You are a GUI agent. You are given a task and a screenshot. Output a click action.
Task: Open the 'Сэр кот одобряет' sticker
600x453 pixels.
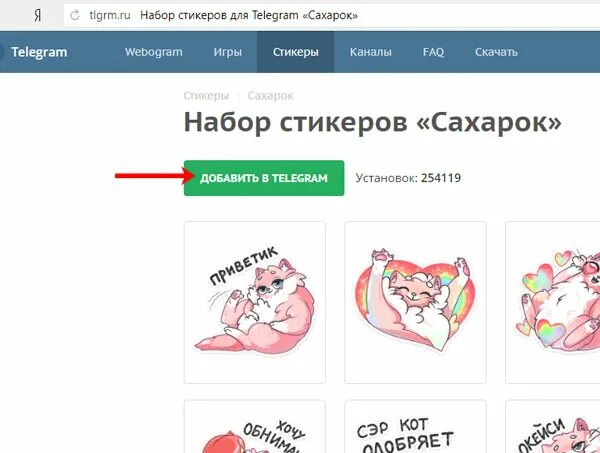[415, 427]
